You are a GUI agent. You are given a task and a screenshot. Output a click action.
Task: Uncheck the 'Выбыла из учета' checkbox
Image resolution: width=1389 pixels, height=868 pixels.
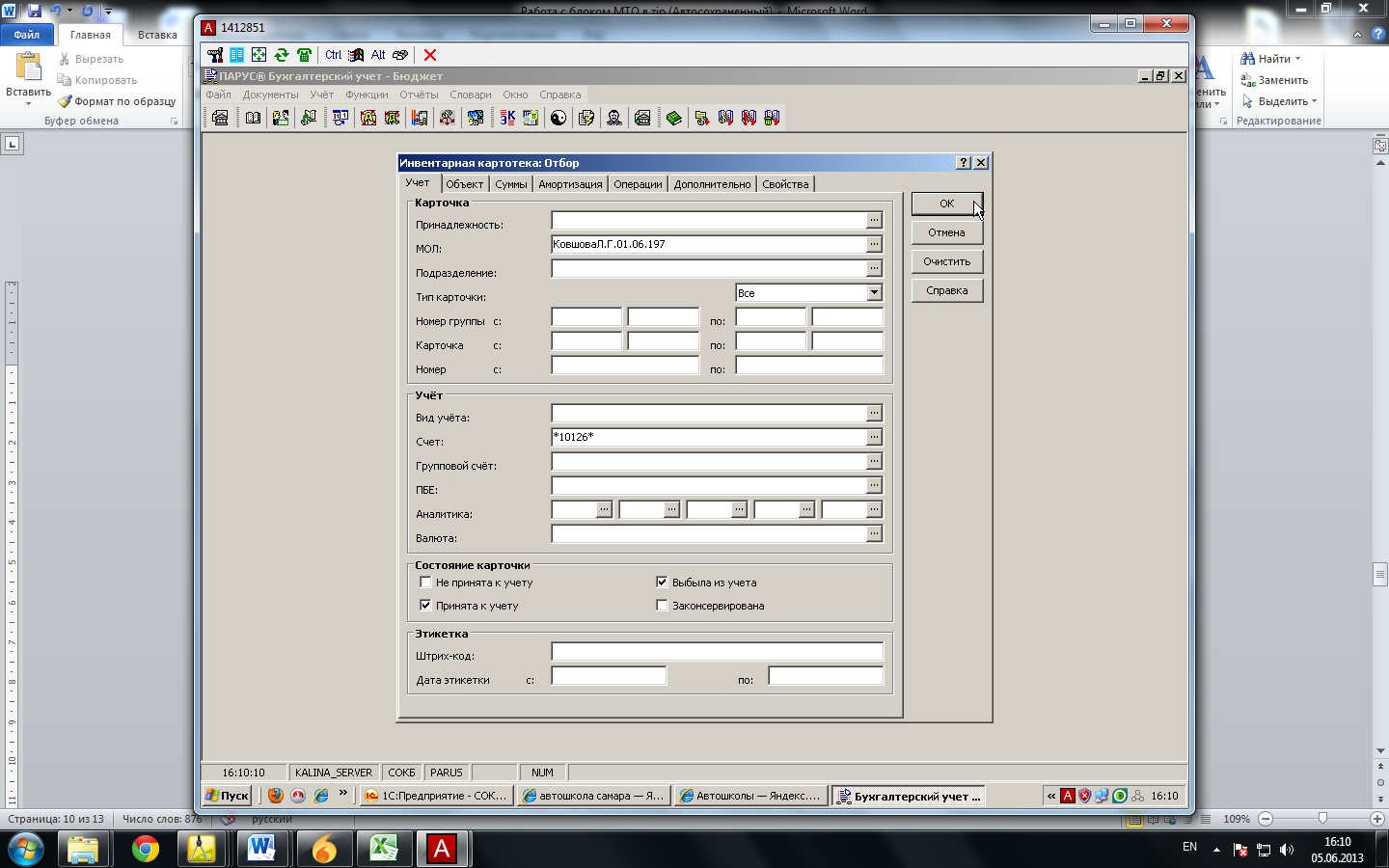tap(662, 582)
